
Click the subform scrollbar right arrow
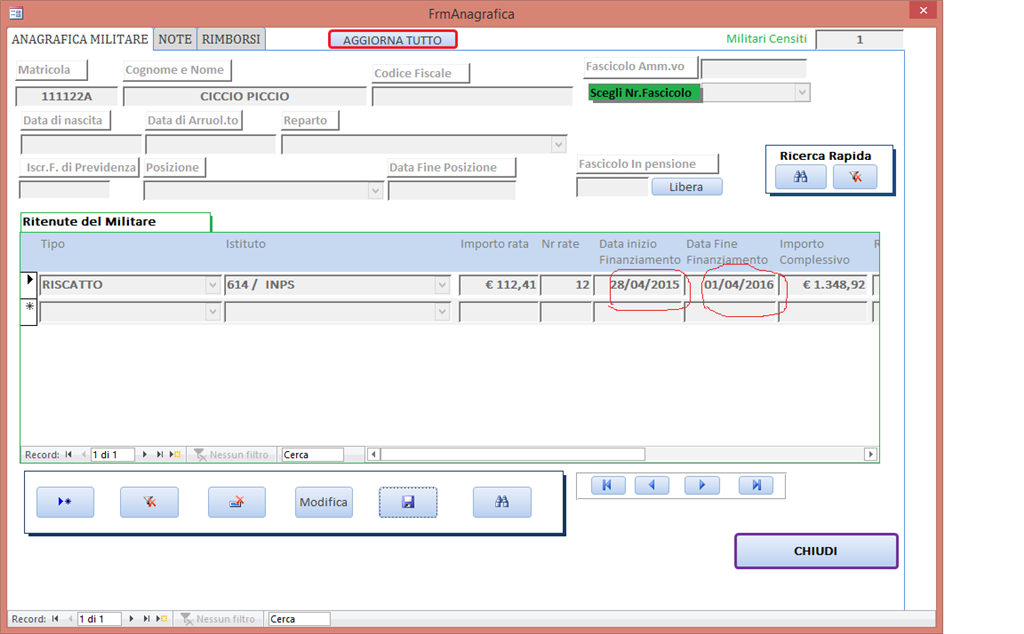(870, 454)
